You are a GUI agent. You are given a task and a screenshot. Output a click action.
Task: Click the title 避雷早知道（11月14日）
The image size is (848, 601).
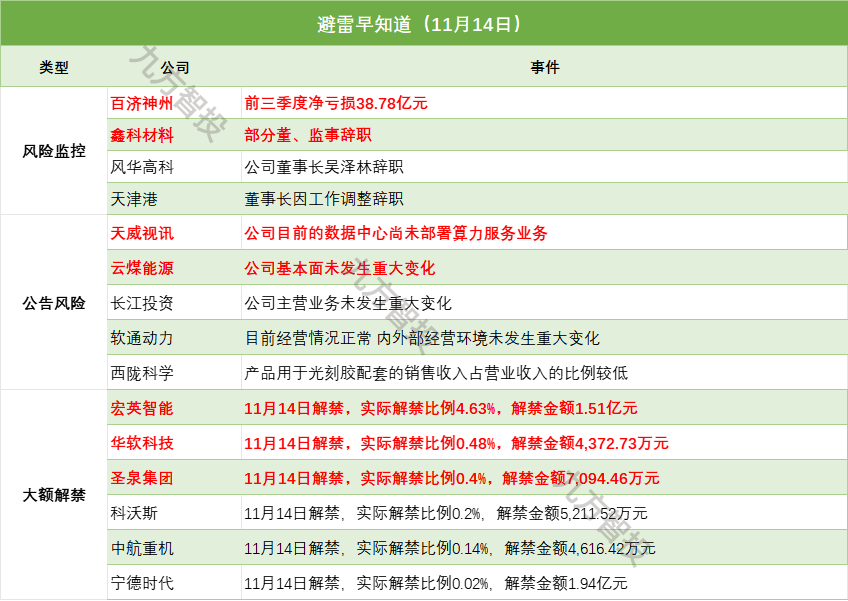point(420,24)
